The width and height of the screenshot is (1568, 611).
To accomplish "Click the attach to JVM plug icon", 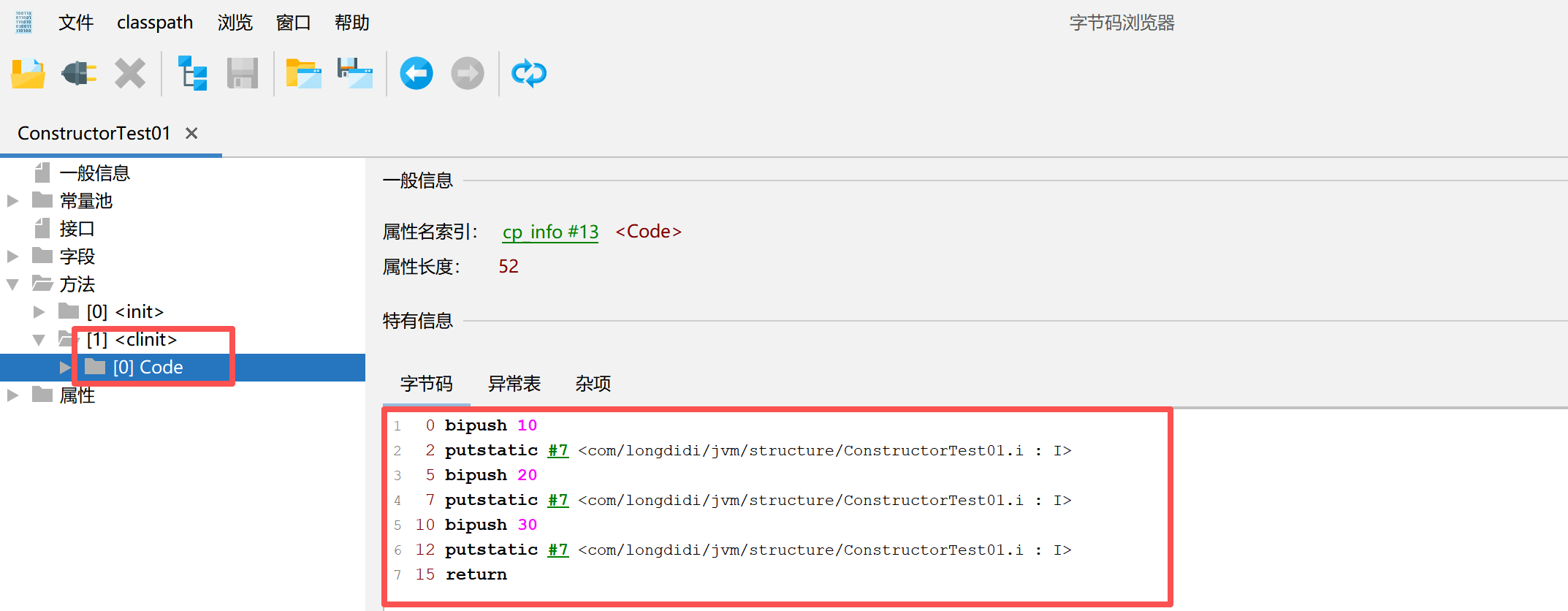I will (x=79, y=73).
